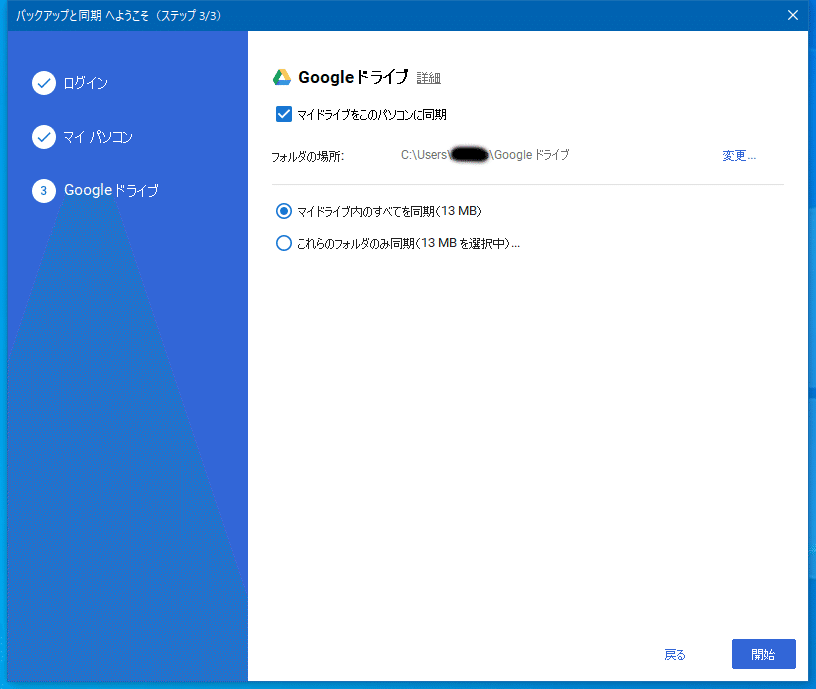The width and height of the screenshot is (816, 689).
Task: Click the Google Drive triangle logo icon
Action: [x=283, y=76]
